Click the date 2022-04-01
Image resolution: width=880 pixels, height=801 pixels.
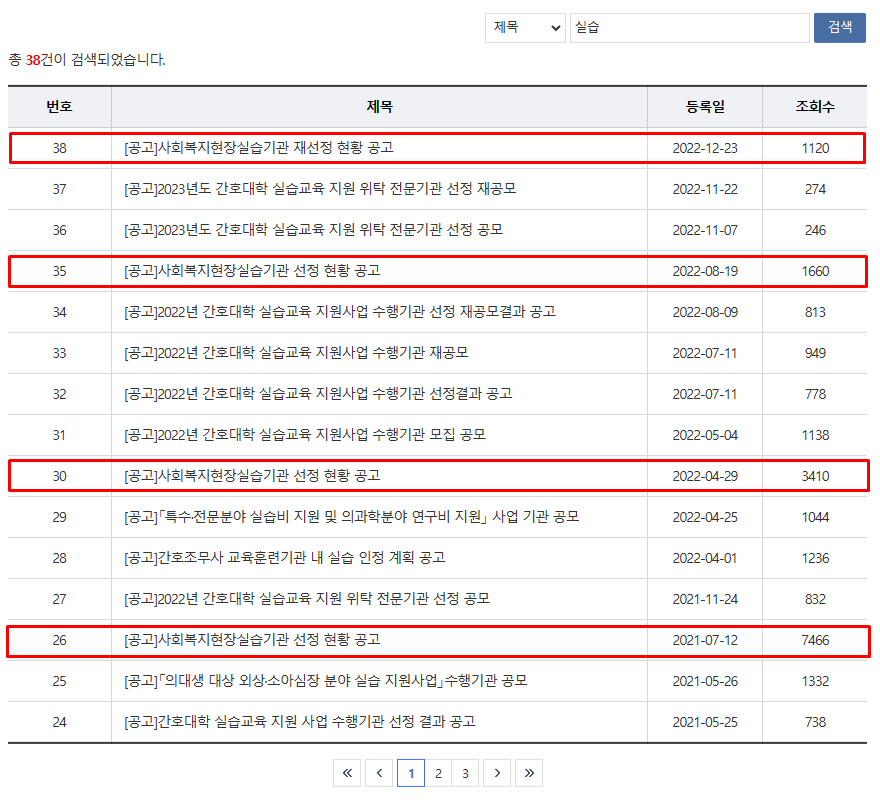(x=705, y=558)
